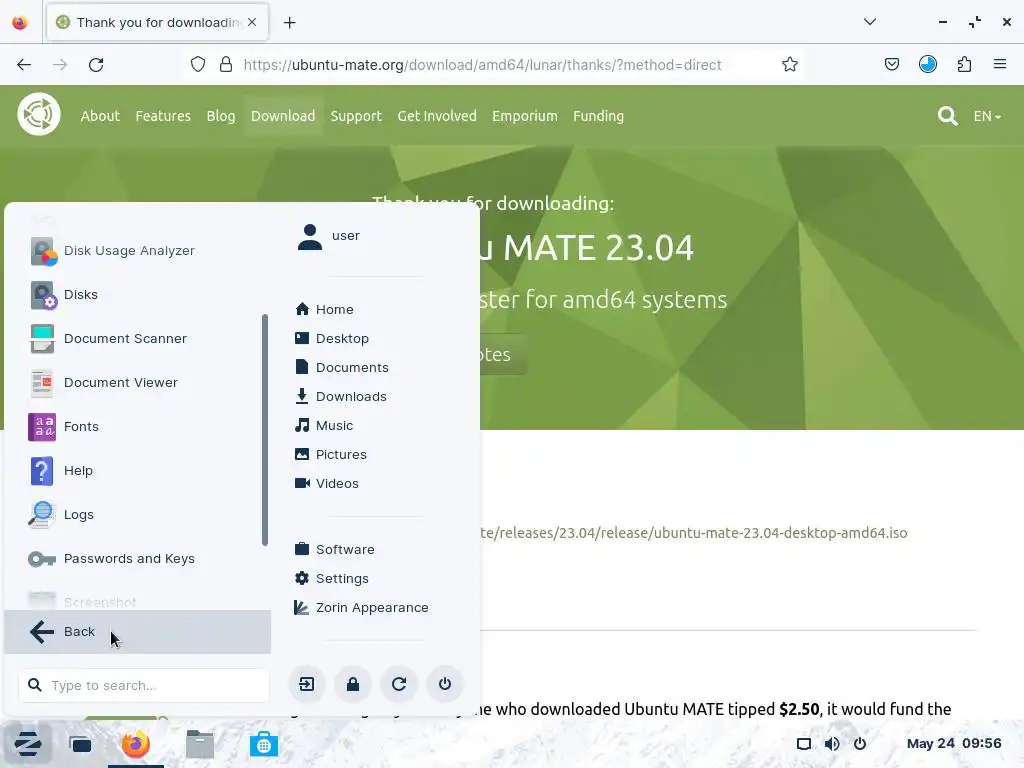Open the list all tabs dropdown

click(869, 22)
